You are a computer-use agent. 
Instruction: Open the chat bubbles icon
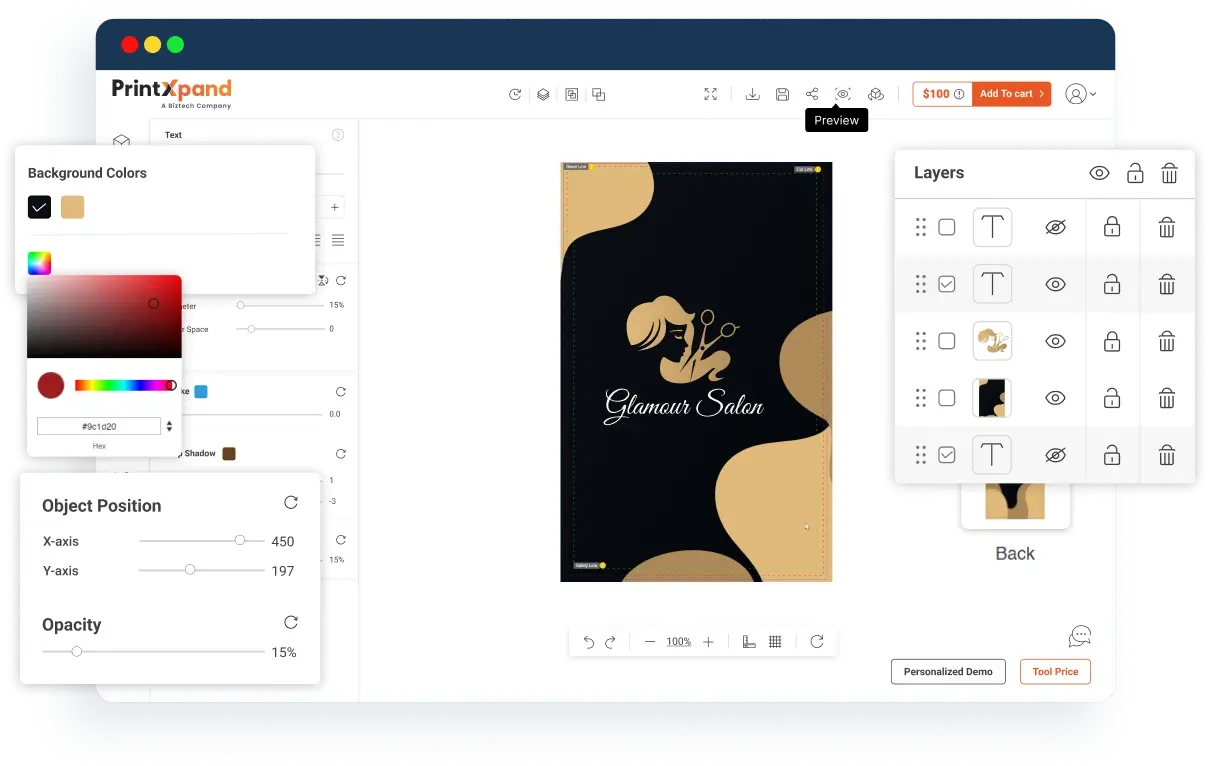1079,636
